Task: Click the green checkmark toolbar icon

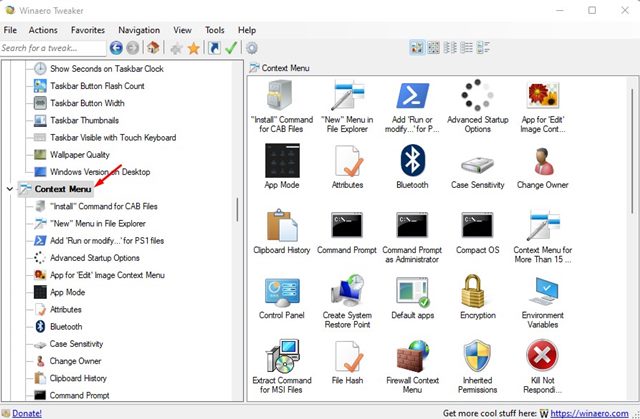Action: pos(231,47)
